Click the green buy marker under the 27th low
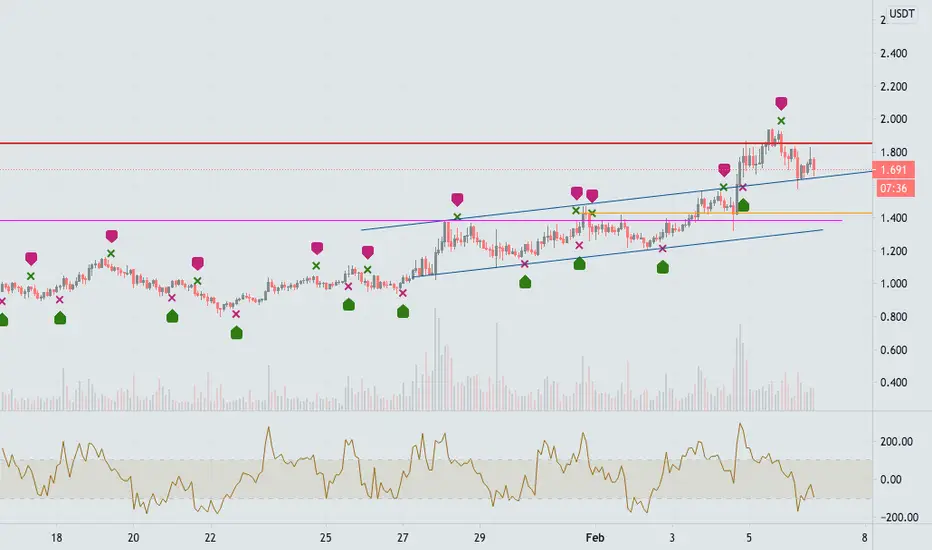 403,311
